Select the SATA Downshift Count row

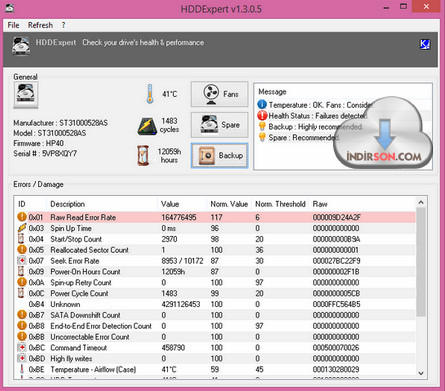click(215, 315)
